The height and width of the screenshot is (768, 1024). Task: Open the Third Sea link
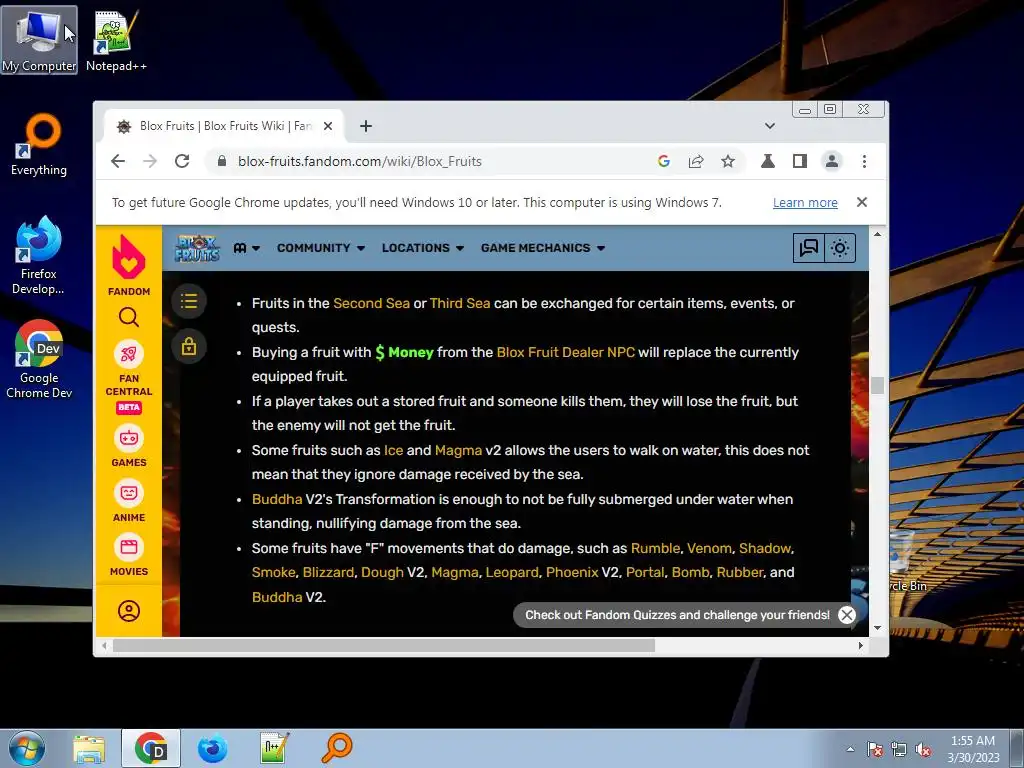point(460,304)
